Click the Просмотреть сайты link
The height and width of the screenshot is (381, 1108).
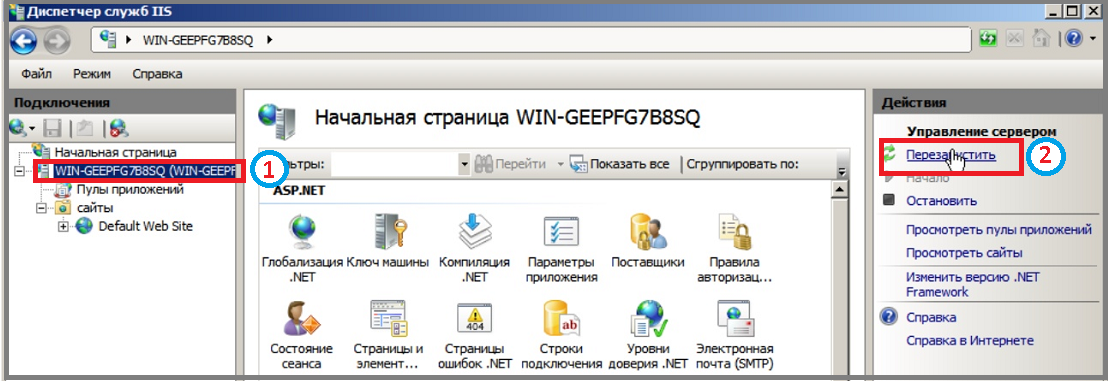964,252
